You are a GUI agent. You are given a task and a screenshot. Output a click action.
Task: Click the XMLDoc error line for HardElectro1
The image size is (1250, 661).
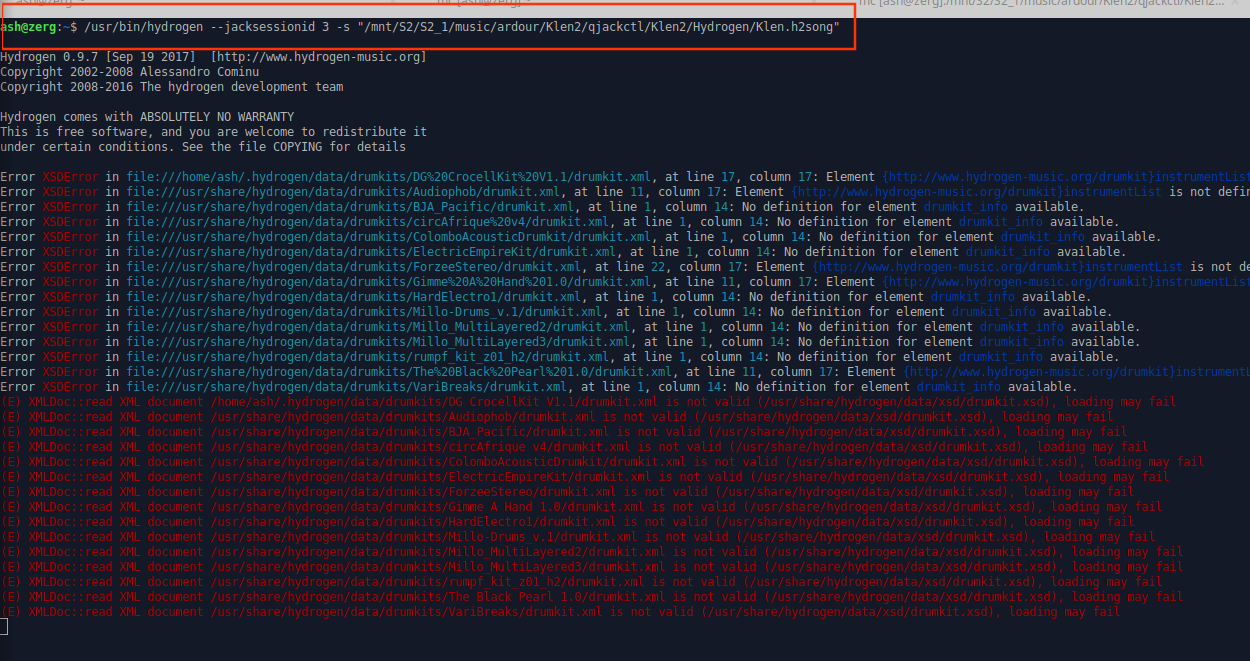coord(567,522)
